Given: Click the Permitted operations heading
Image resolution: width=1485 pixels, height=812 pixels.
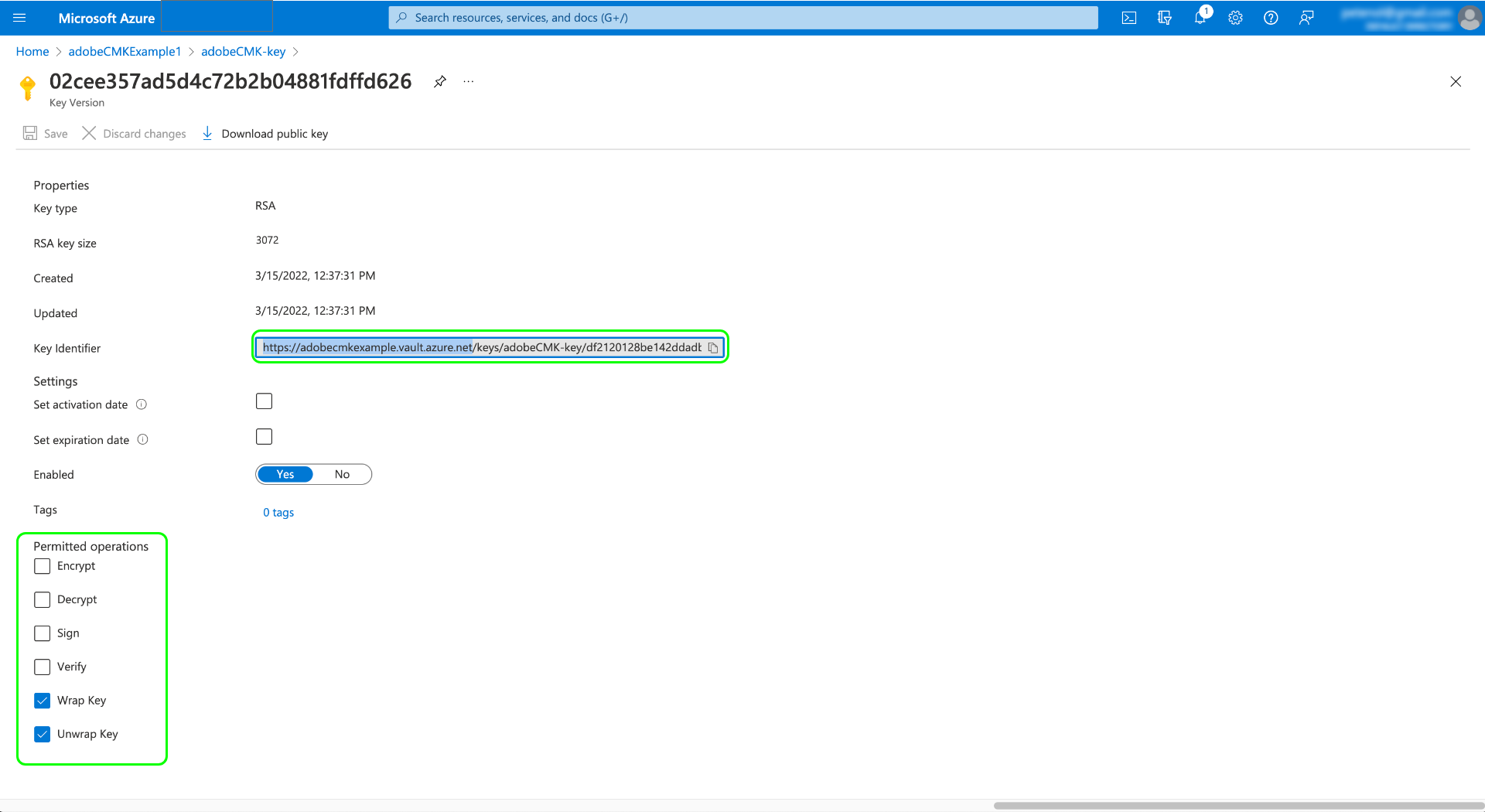Looking at the screenshot, I should tap(91, 546).
